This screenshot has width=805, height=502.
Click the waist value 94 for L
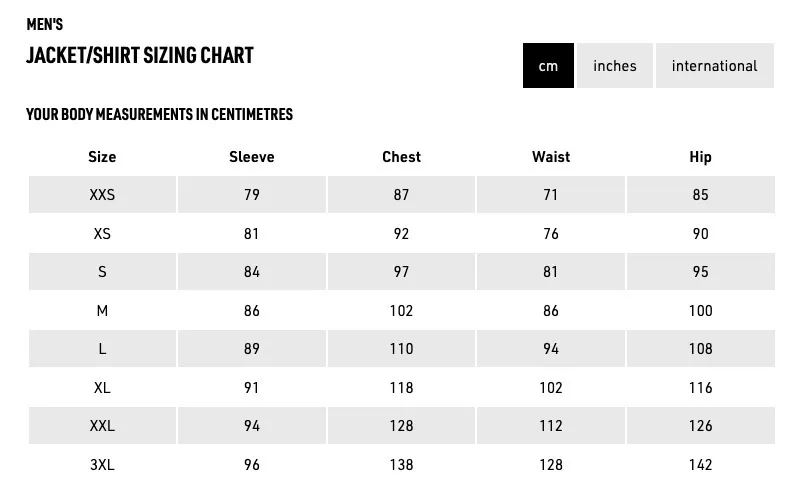pyautogui.click(x=551, y=349)
